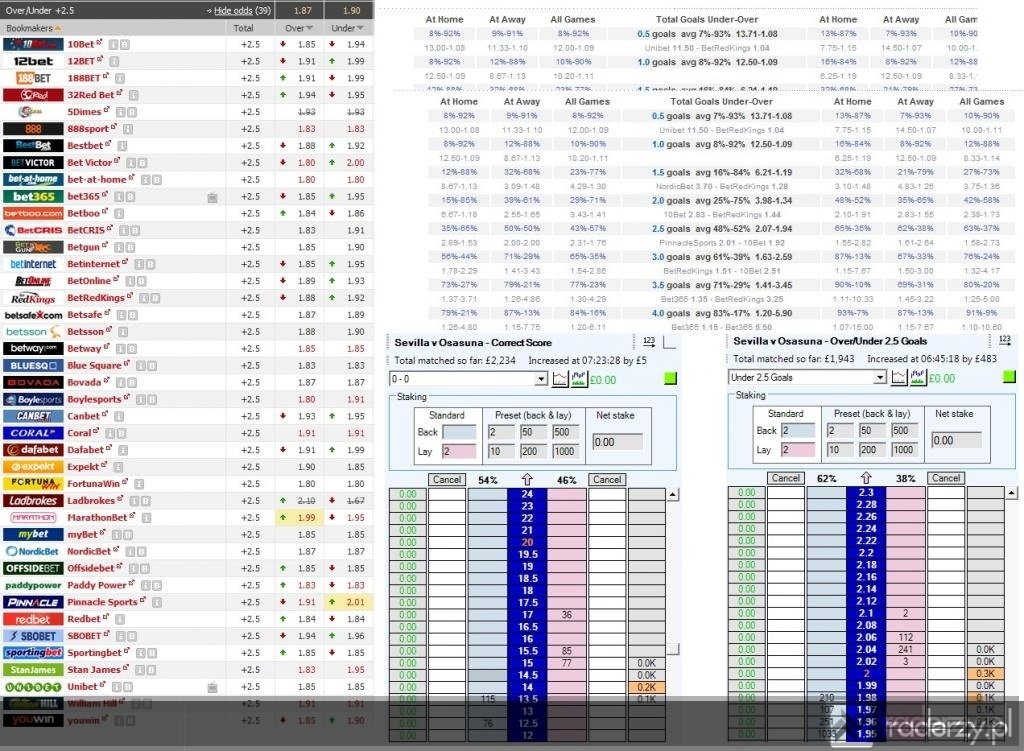Click price 2.3 in Over/Under ladder
Screen dimensions: 1024x751
pos(866,492)
